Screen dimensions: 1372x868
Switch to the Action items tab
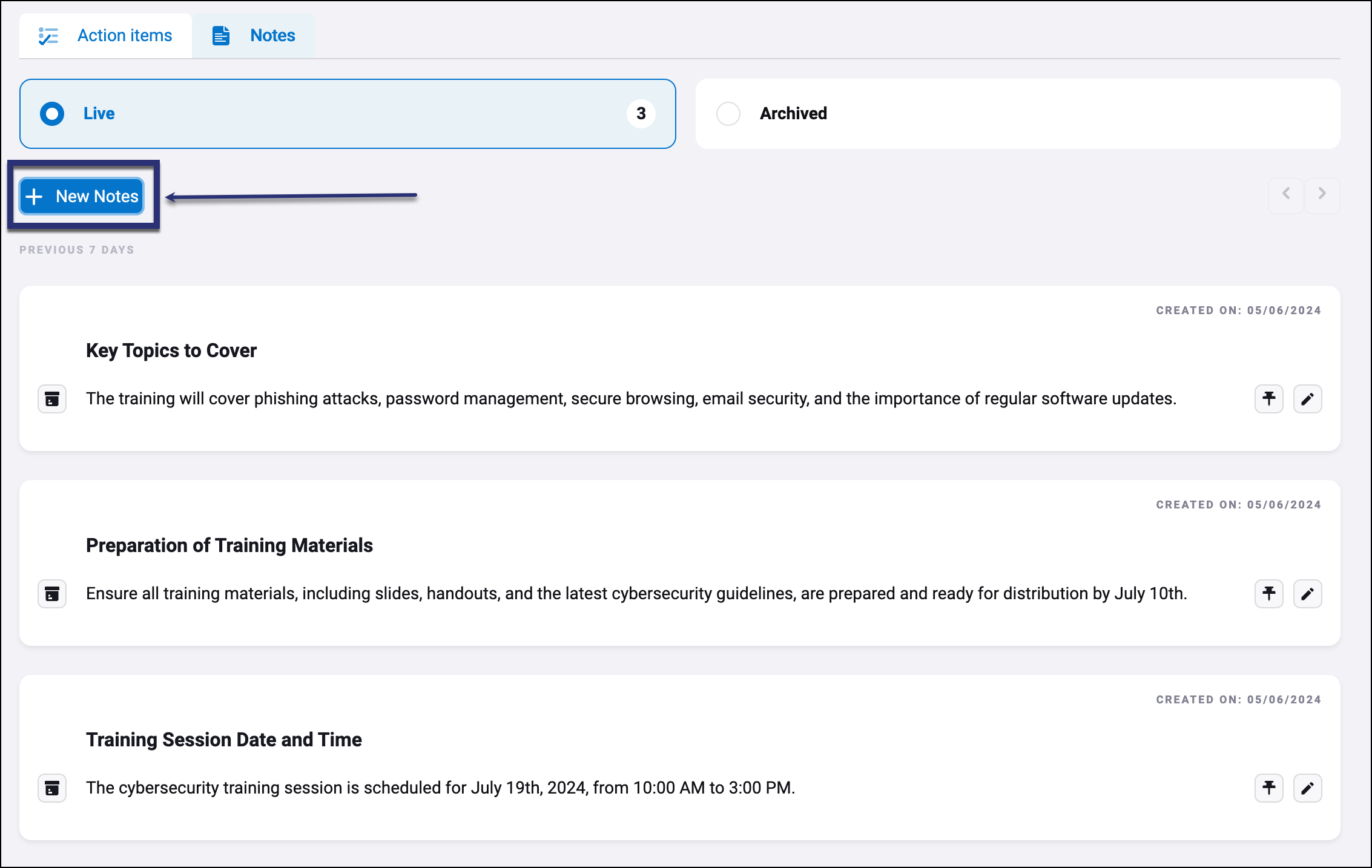(x=106, y=36)
